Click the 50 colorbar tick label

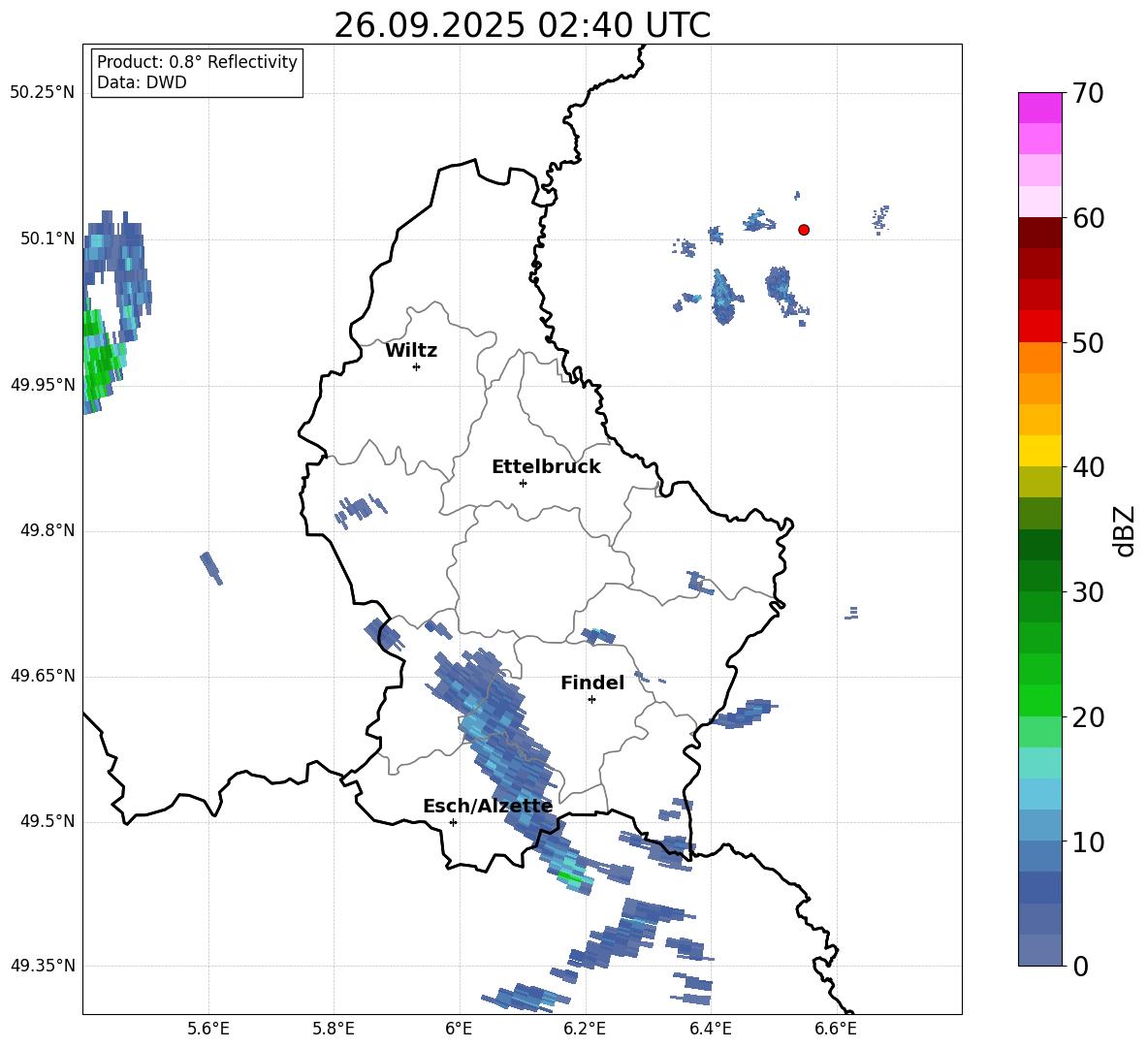[1088, 342]
